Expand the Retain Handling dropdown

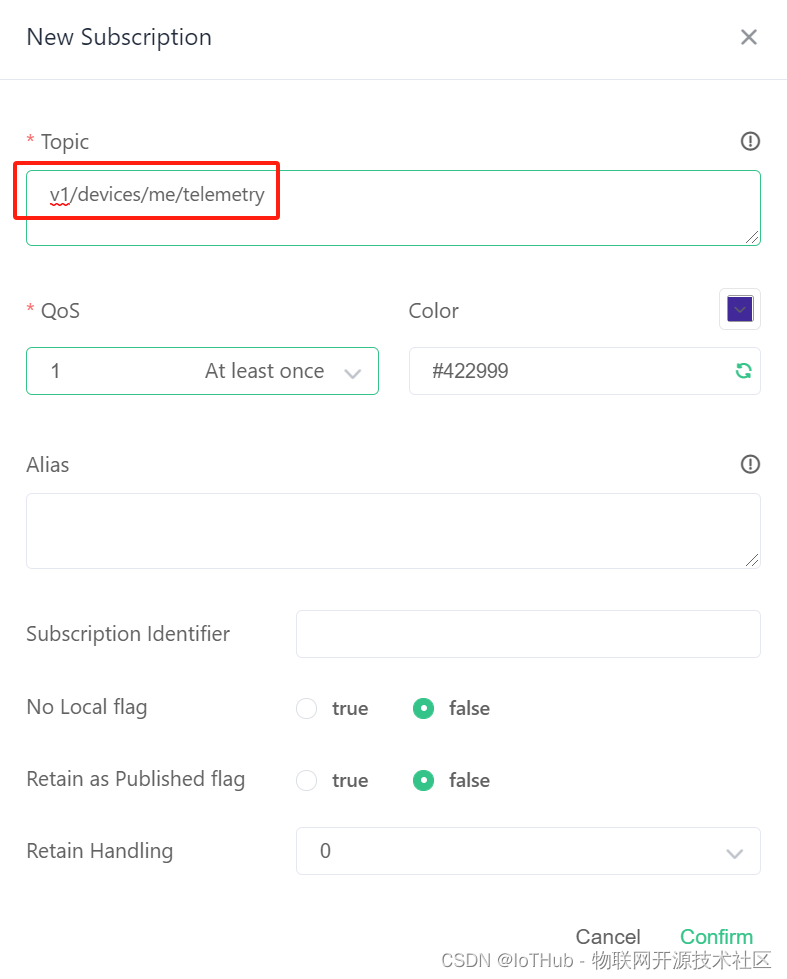tap(528, 851)
